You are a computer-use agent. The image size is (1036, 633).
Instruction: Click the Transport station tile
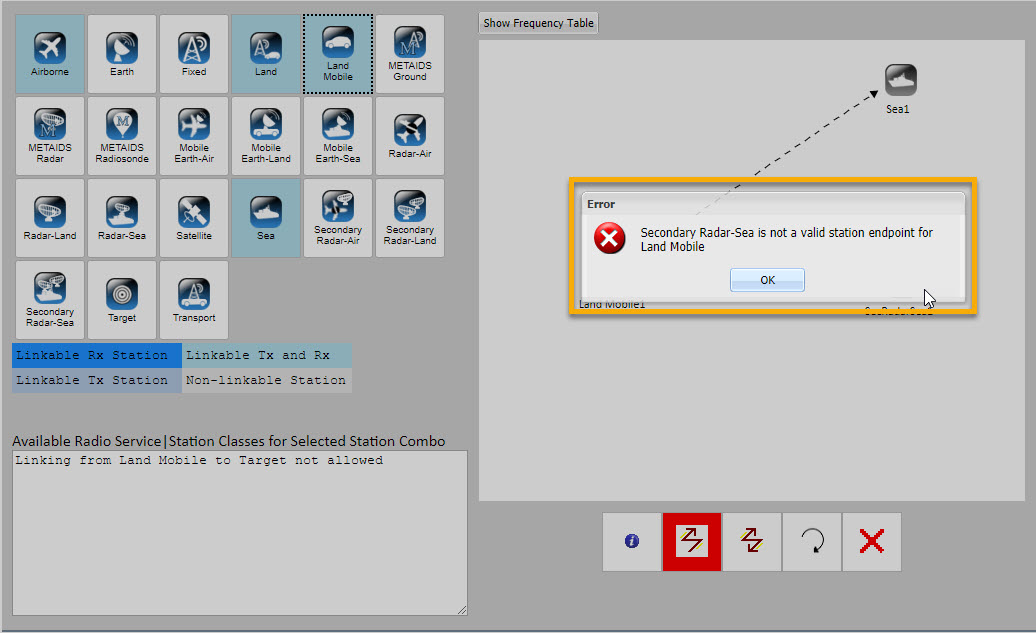click(194, 299)
